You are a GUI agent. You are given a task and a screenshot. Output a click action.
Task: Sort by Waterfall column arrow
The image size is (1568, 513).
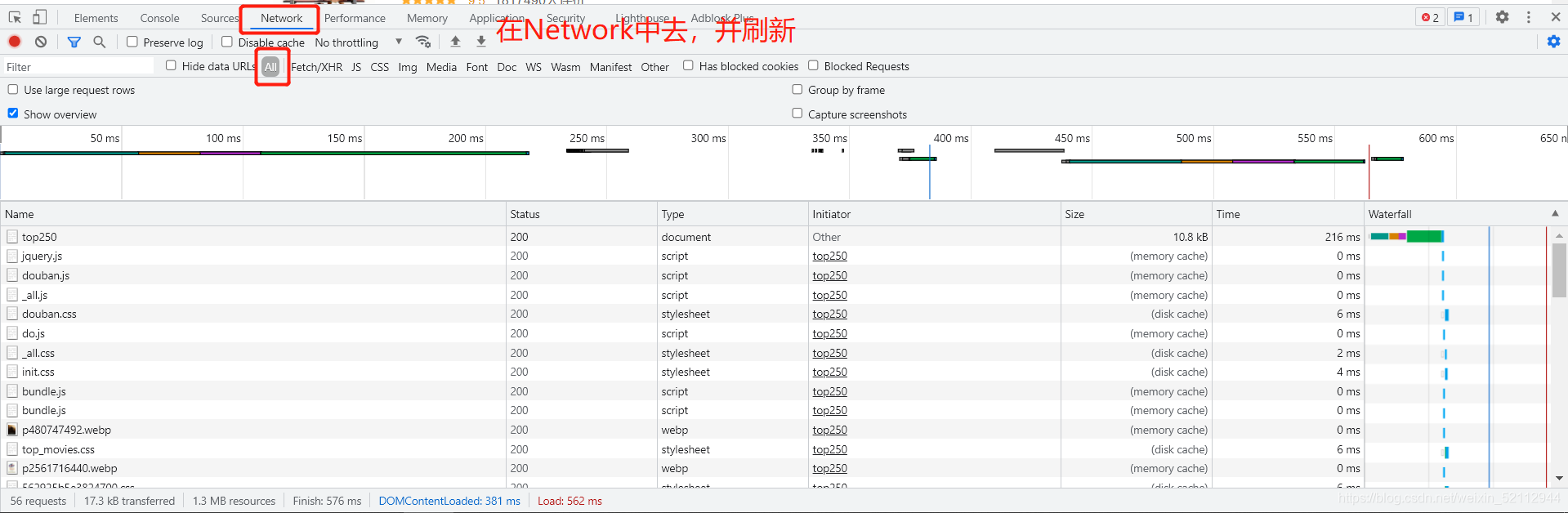(x=1555, y=213)
